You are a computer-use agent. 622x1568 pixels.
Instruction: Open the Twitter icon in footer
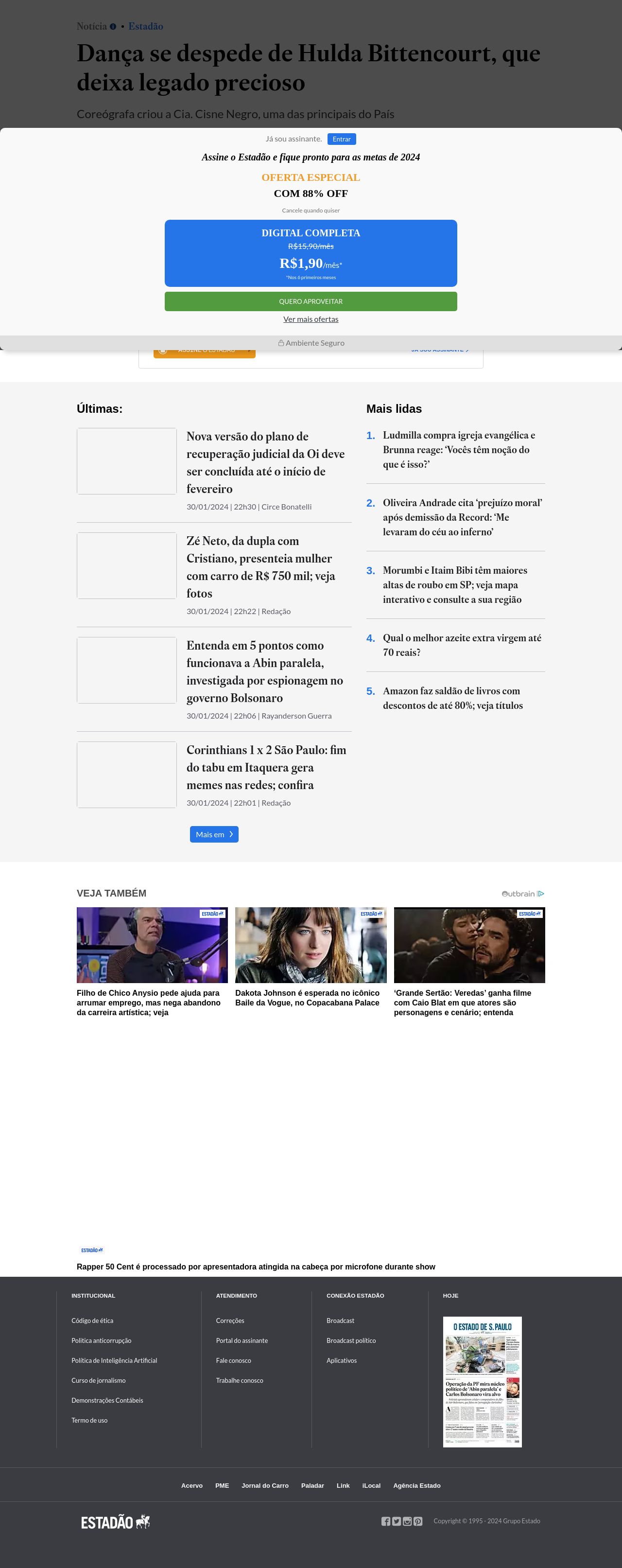point(396,1521)
